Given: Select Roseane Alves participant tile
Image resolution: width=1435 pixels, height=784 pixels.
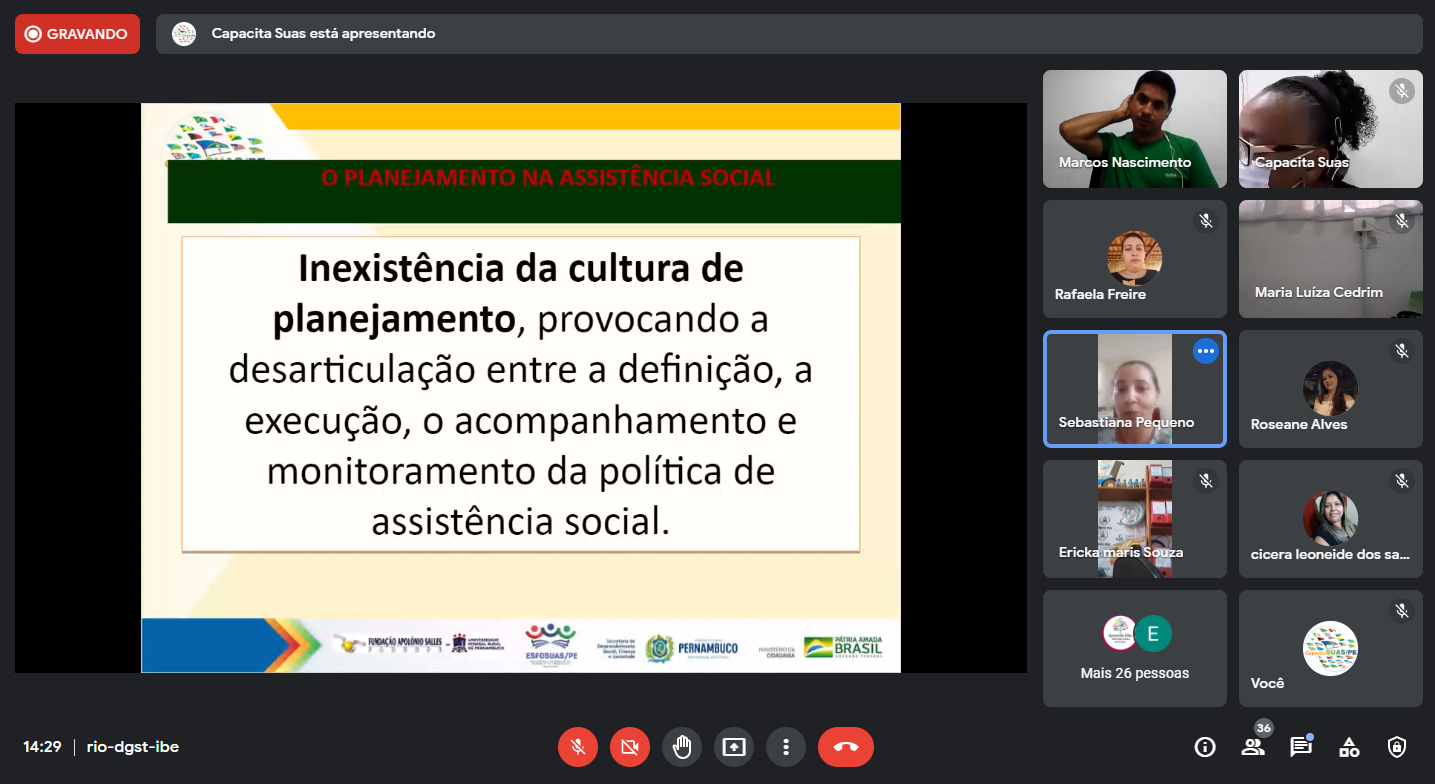Looking at the screenshot, I should tap(1330, 389).
